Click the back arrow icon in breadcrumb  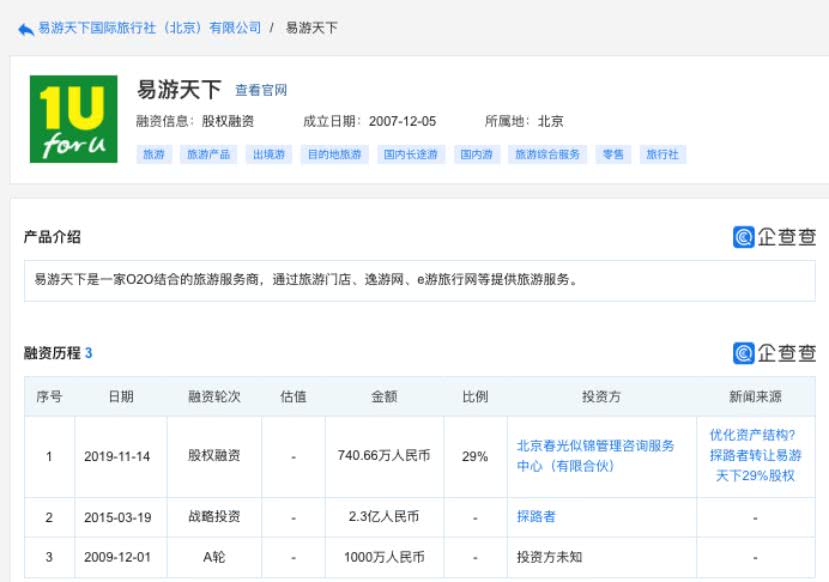click(25, 29)
